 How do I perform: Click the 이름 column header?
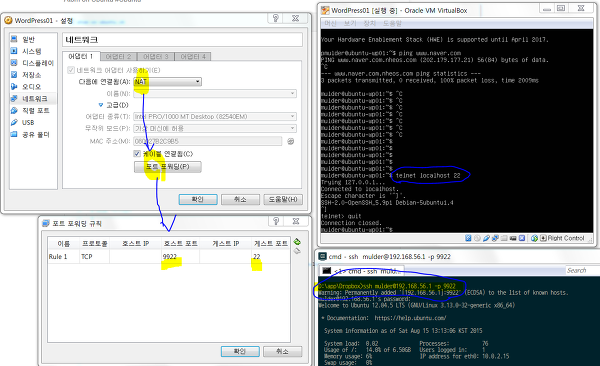coord(64,243)
